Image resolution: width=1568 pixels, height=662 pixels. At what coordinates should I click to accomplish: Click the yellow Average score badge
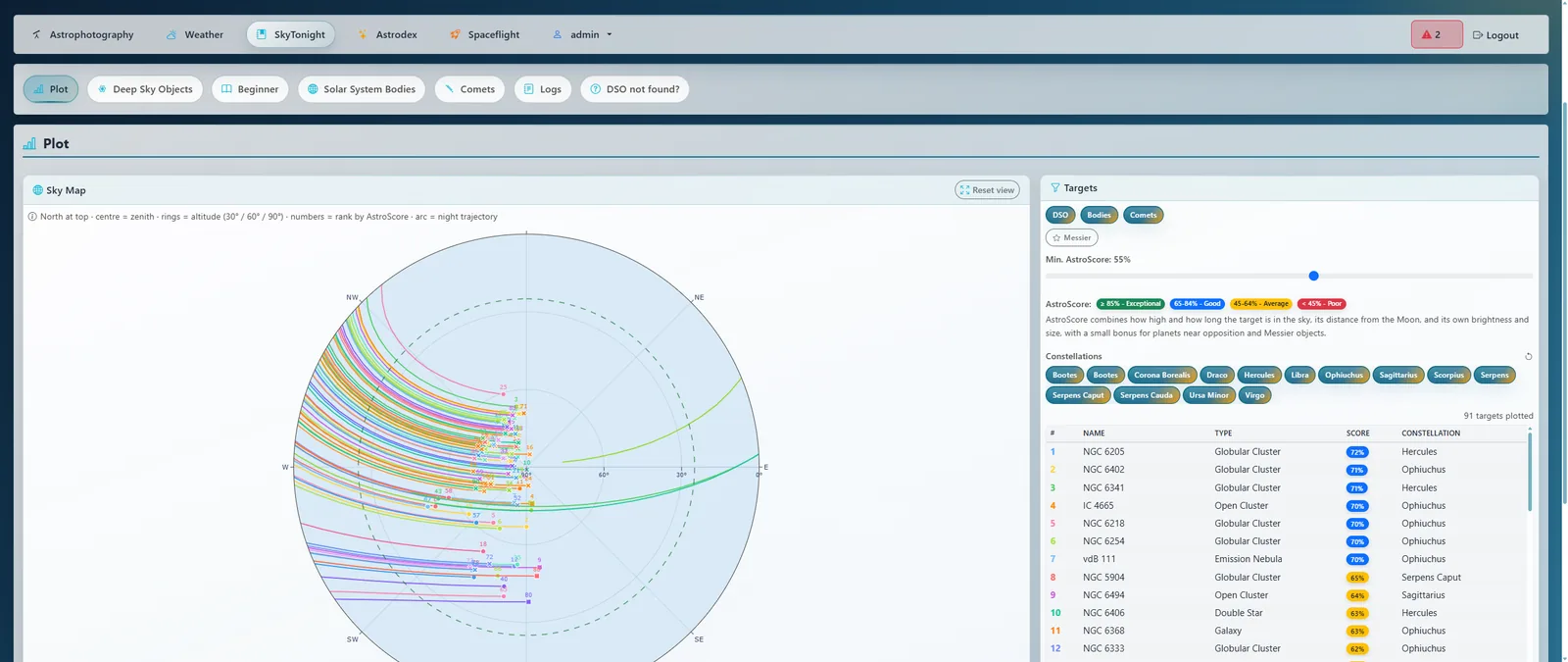tap(1261, 304)
